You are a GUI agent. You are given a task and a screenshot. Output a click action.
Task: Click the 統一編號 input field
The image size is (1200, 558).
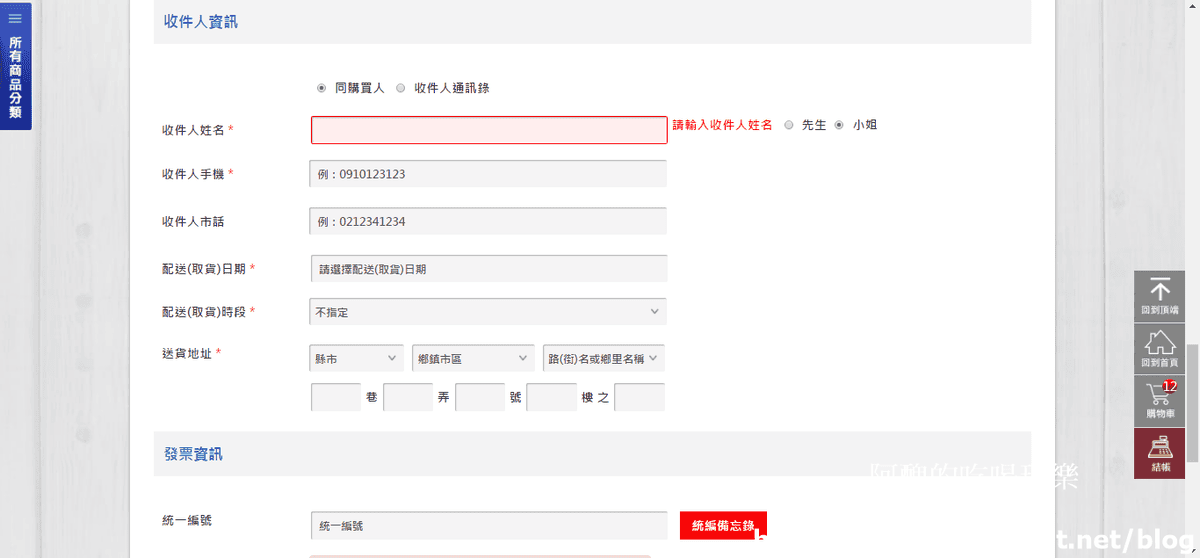tap(489, 525)
